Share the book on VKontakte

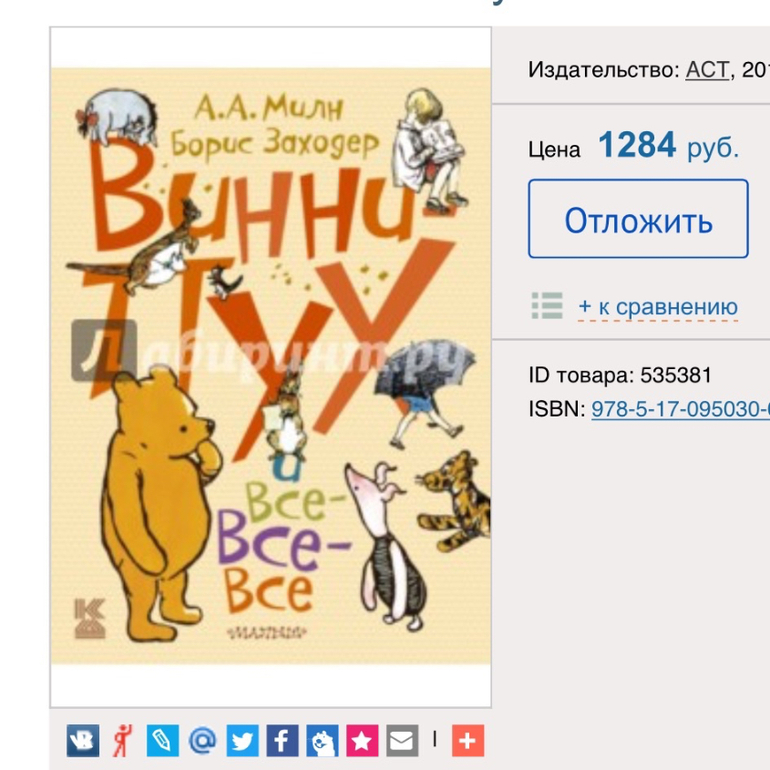[x=82, y=740]
